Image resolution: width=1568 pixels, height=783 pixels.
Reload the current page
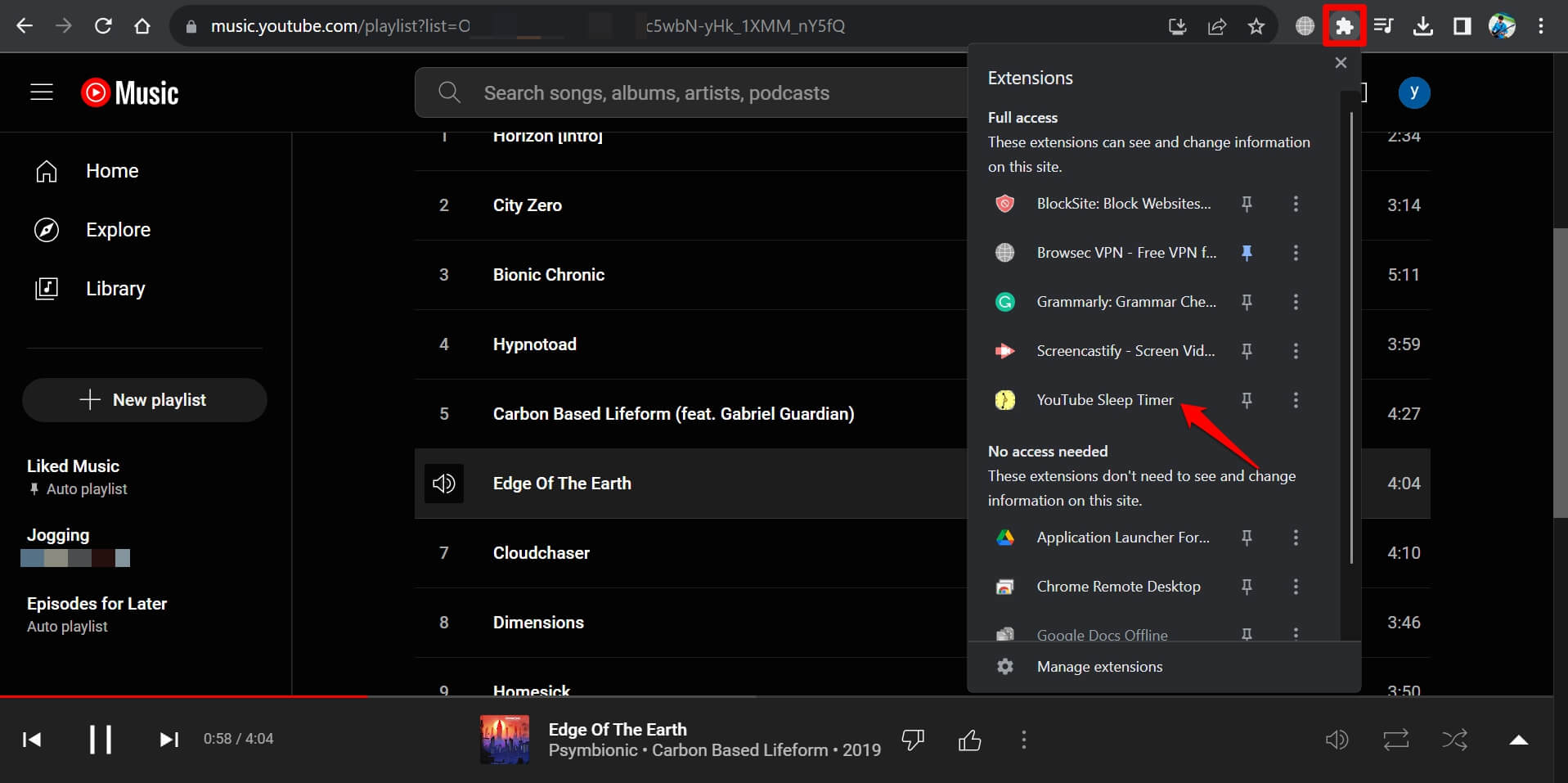[x=103, y=26]
